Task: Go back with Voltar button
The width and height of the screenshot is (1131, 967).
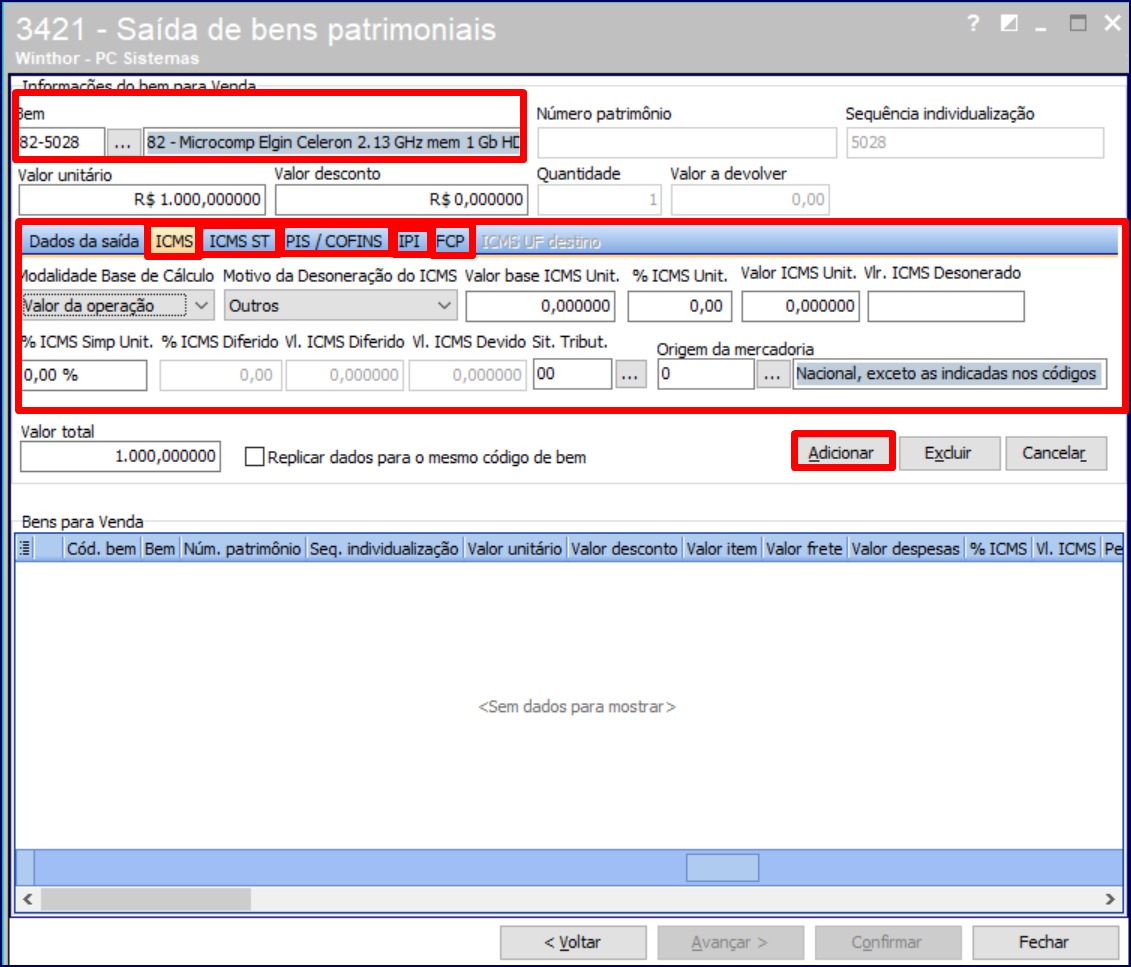Action: click(x=573, y=942)
